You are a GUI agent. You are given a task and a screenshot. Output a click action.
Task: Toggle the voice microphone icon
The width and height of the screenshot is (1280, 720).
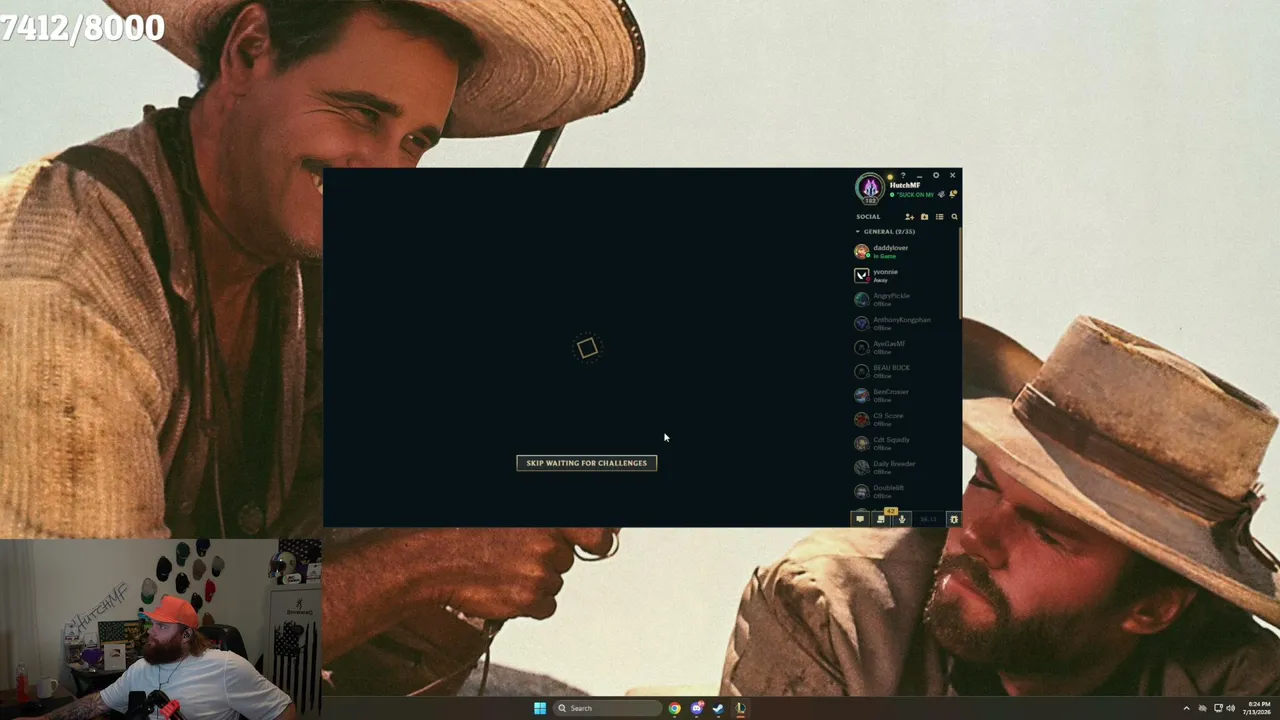[x=902, y=519]
